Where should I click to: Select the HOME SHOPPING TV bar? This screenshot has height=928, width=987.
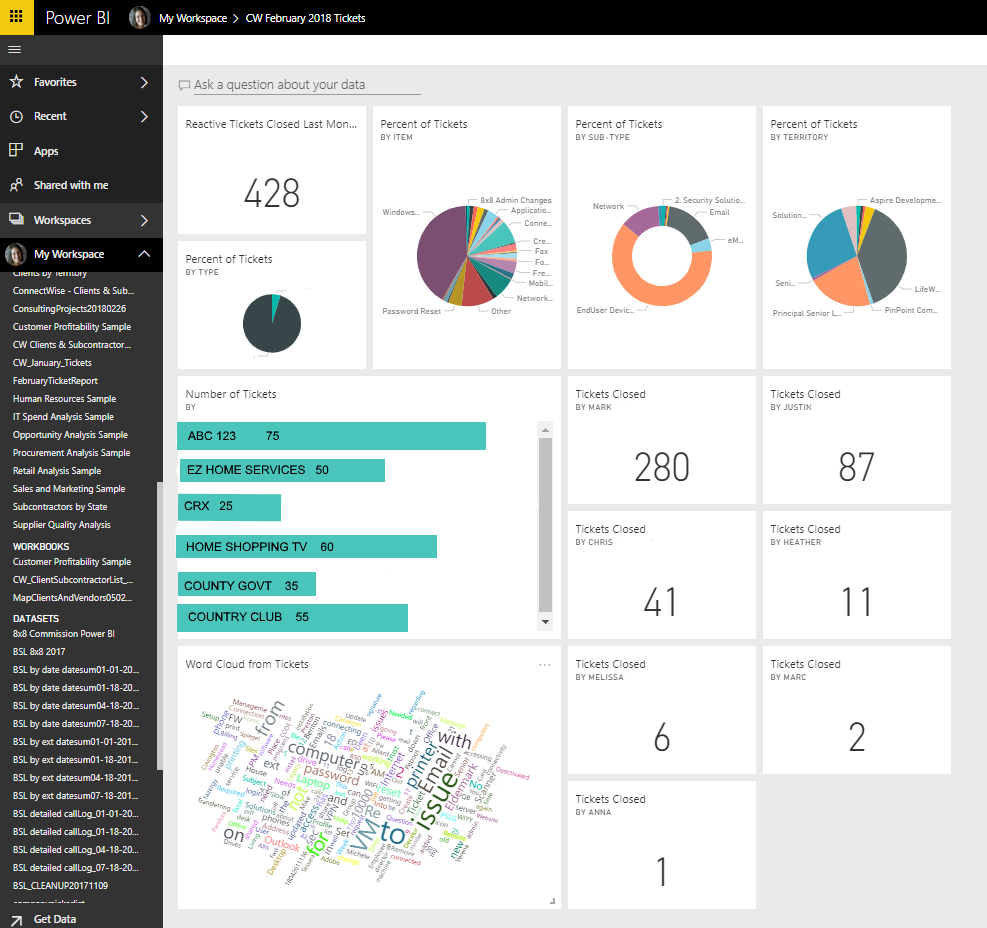pyautogui.click(x=307, y=546)
